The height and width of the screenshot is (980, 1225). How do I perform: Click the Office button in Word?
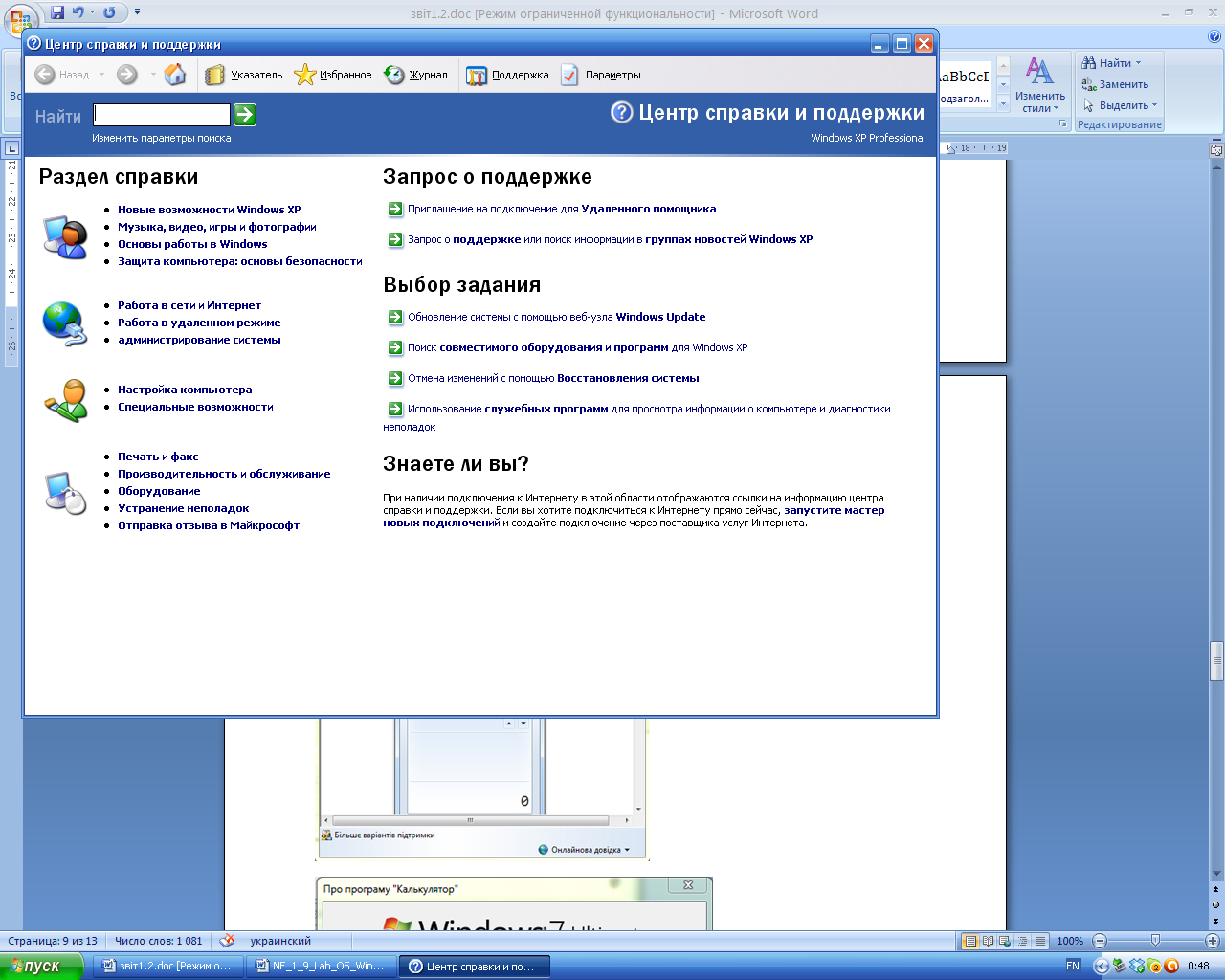click(20, 21)
